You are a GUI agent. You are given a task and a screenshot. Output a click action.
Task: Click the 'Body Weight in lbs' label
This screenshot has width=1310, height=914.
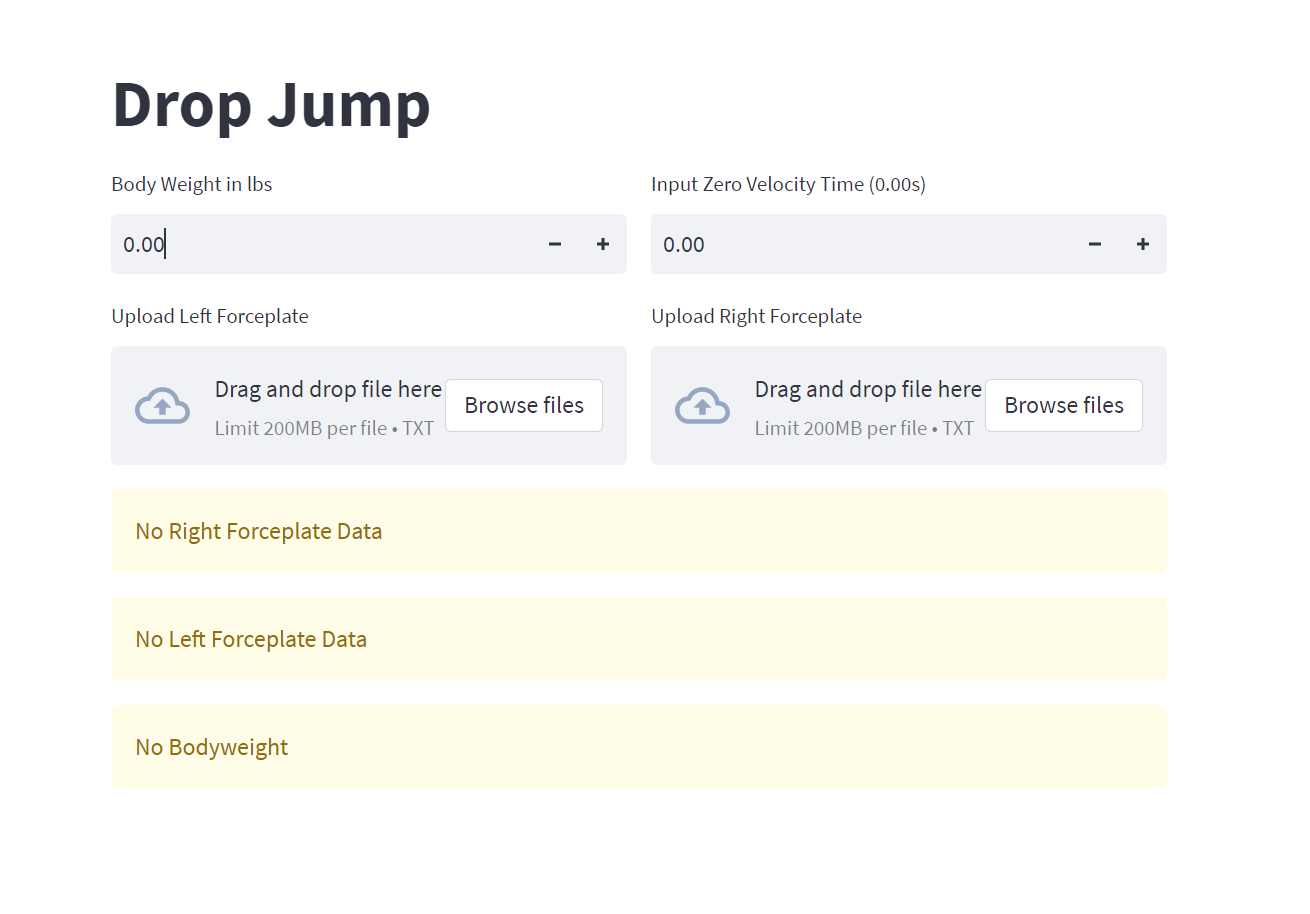[192, 184]
